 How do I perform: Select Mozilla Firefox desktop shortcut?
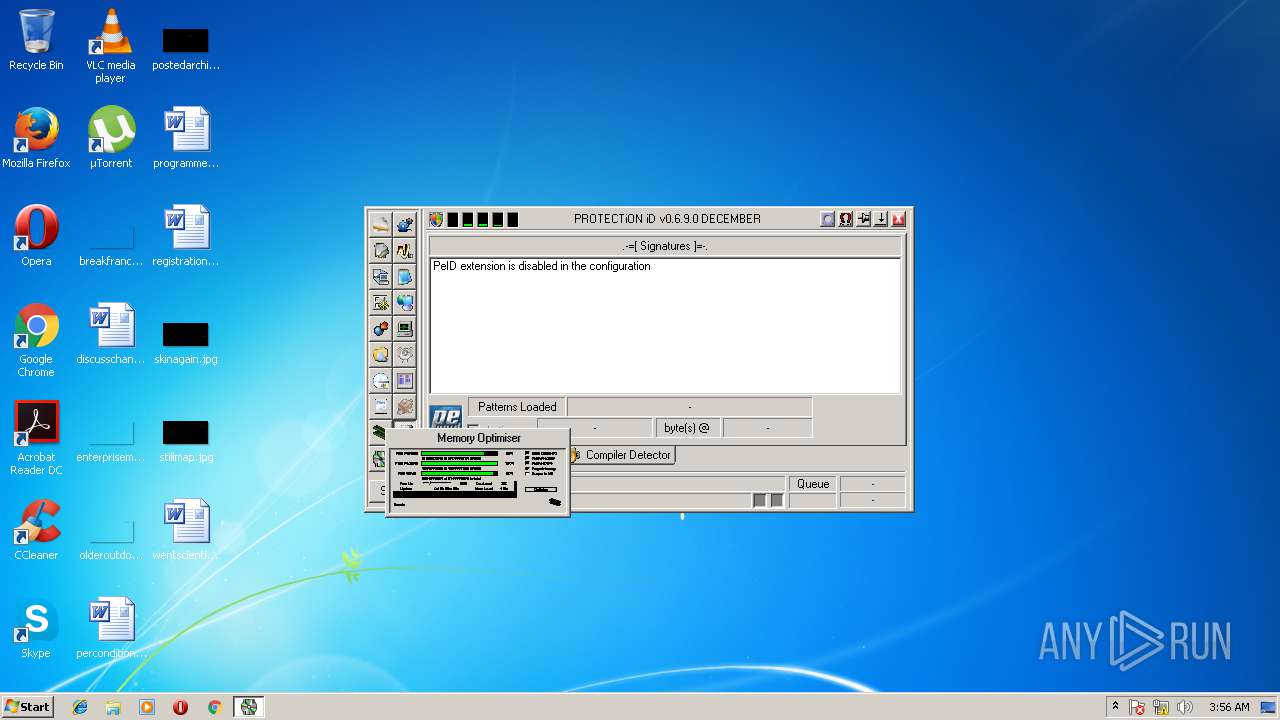pyautogui.click(x=36, y=138)
